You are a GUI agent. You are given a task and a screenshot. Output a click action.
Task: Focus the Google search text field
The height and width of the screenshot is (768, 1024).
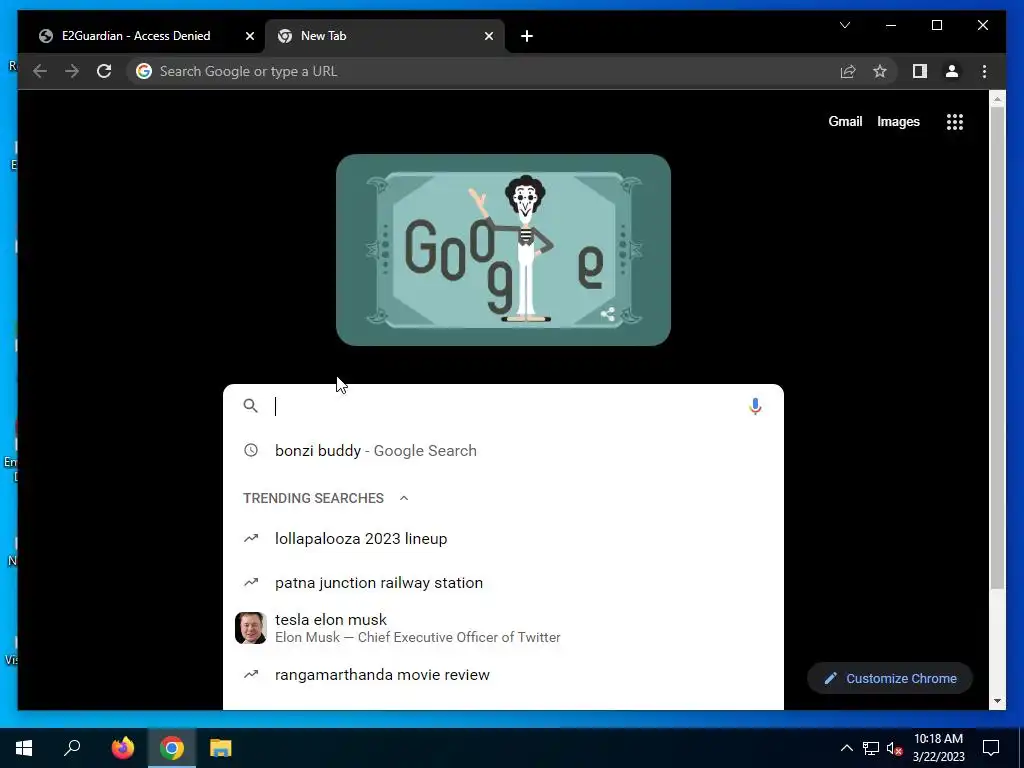coord(503,406)
